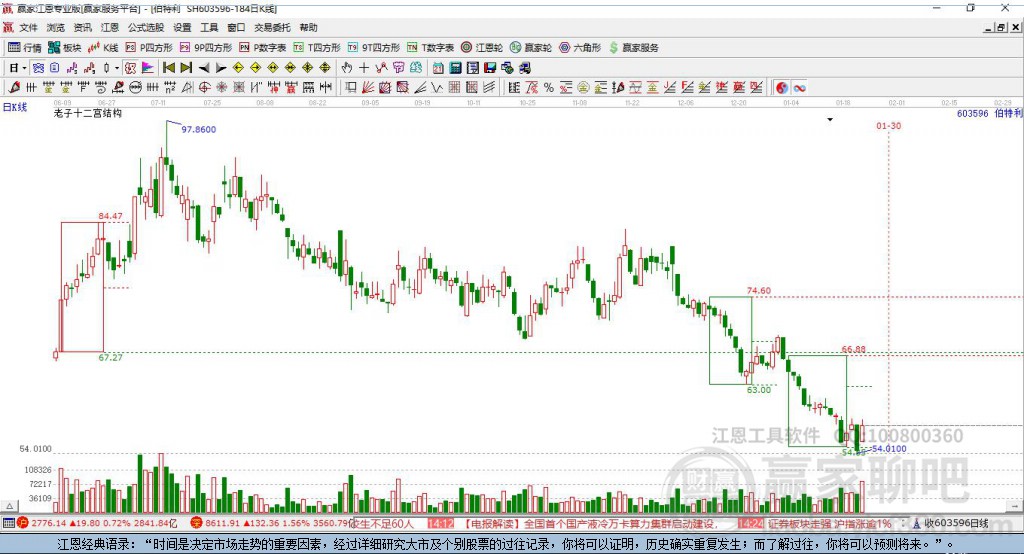
Task: Open the calculator icon in toolbar
Action: click(455, 68)
